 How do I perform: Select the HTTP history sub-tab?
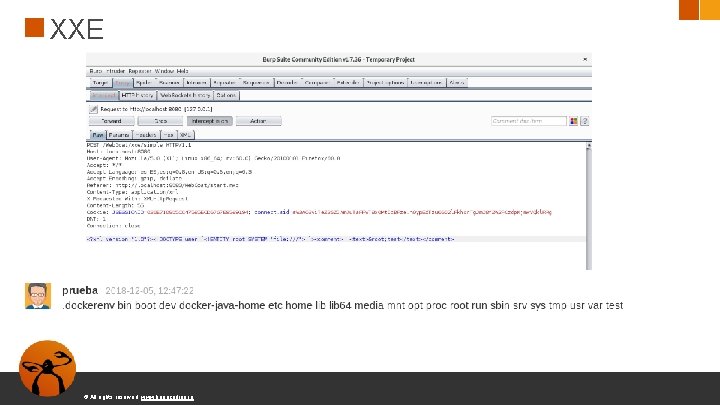(x=138, y=96)
